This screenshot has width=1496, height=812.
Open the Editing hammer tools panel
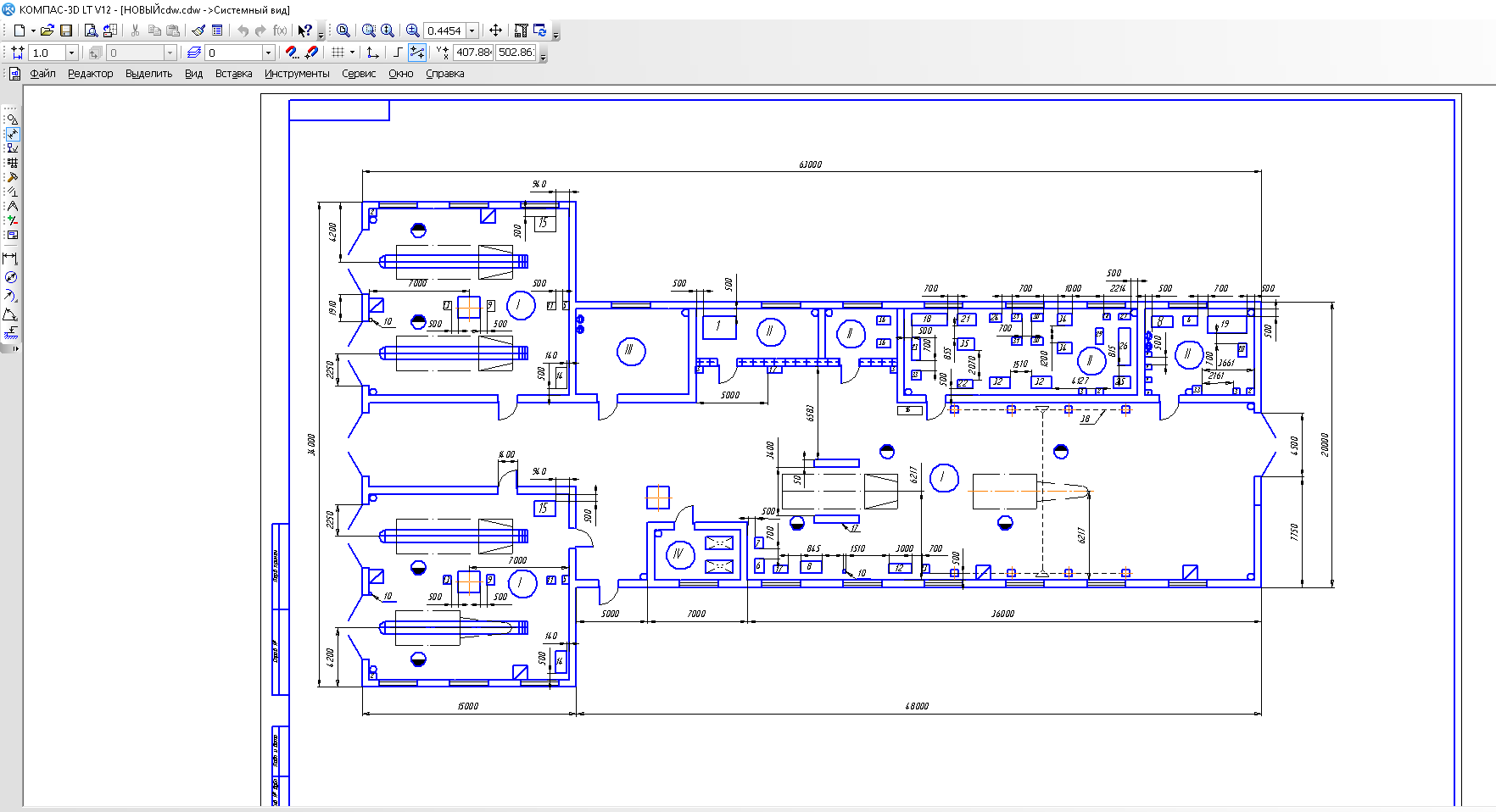(x=12, y=177)
